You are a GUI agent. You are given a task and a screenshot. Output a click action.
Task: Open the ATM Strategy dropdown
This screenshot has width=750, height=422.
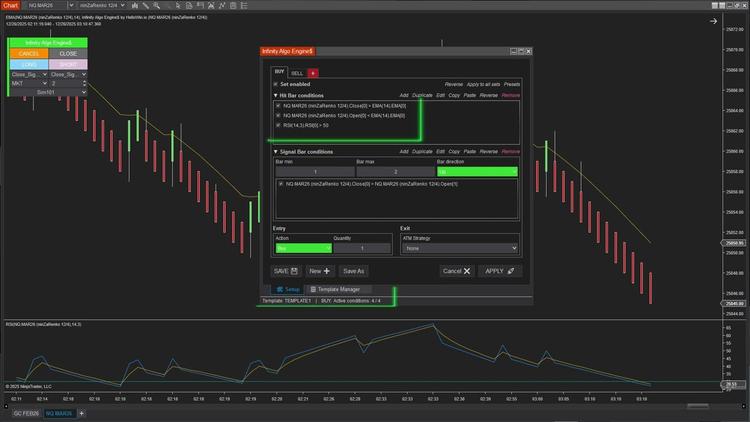point(460,248)
